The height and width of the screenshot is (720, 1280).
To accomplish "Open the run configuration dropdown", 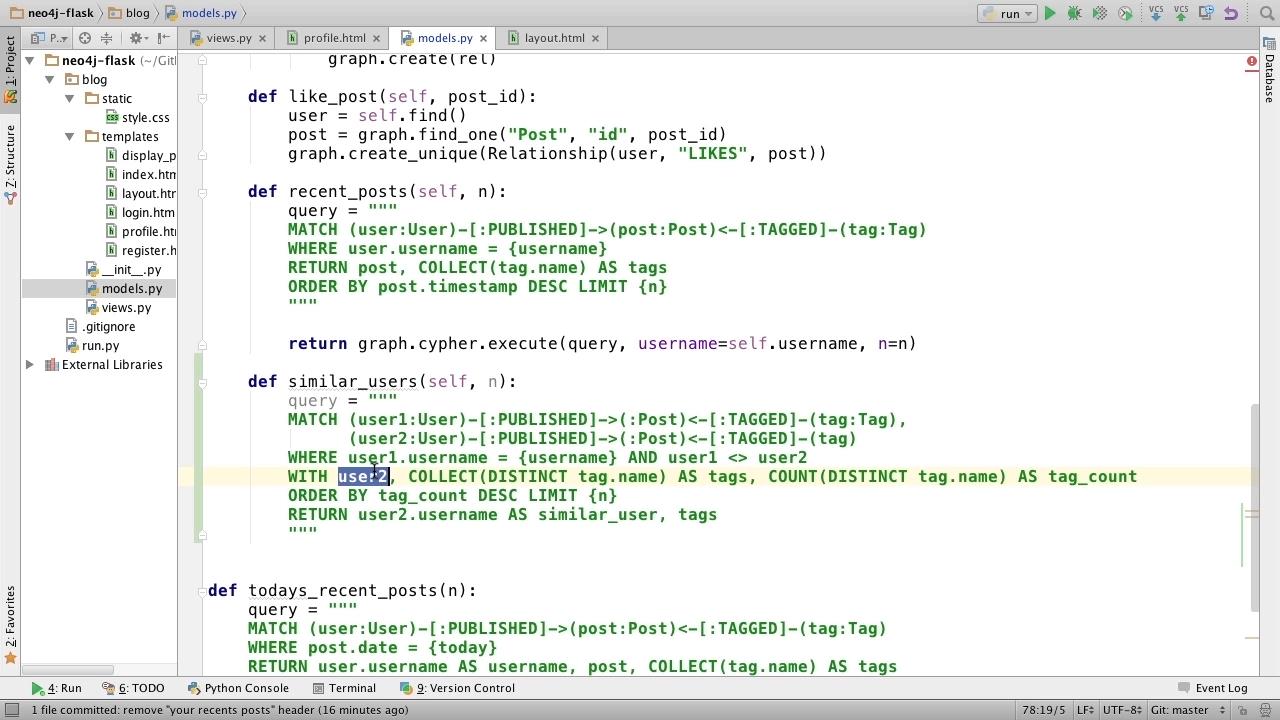I will point(1006,14).
